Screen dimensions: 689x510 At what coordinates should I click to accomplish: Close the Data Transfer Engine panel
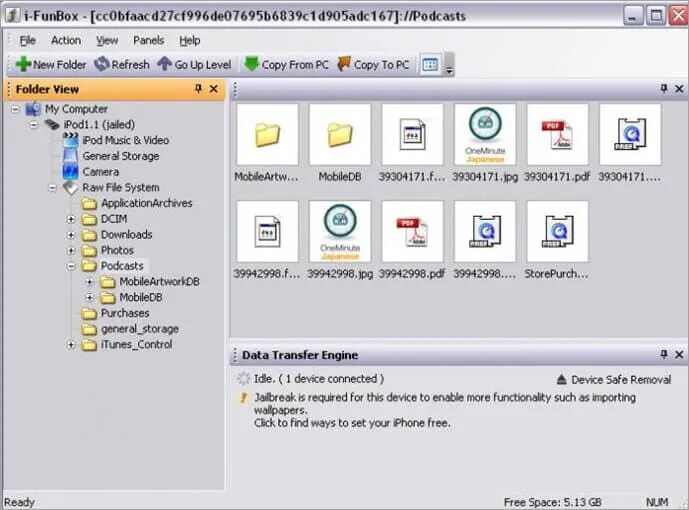click(679, 354)
